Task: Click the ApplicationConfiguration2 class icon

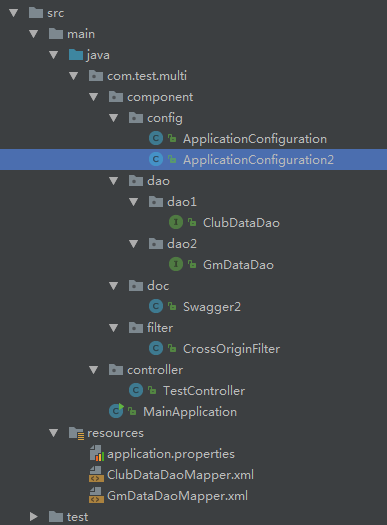Action: click(x=156, y=159)
